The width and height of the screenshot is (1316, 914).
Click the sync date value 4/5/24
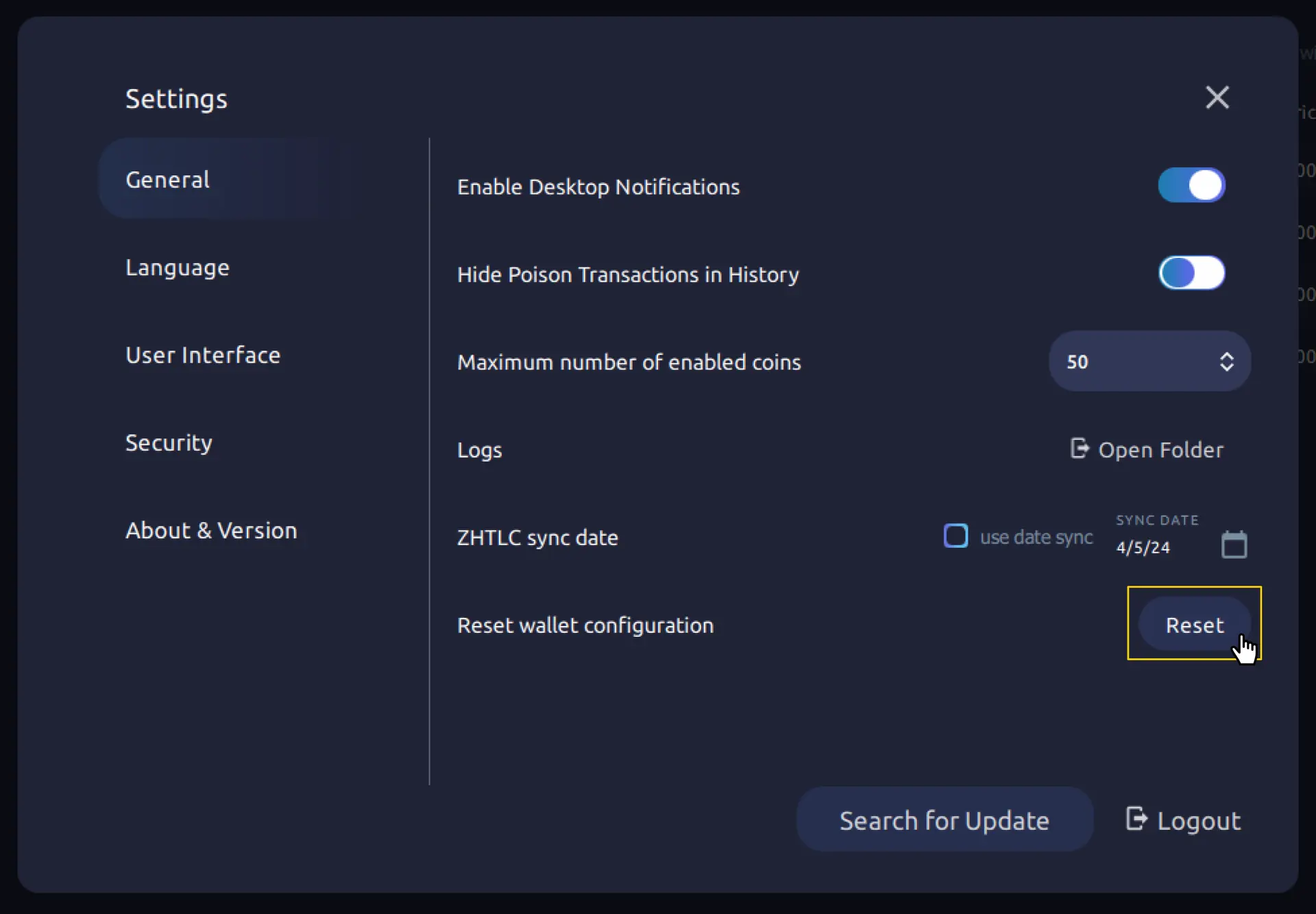[1143, 547]
